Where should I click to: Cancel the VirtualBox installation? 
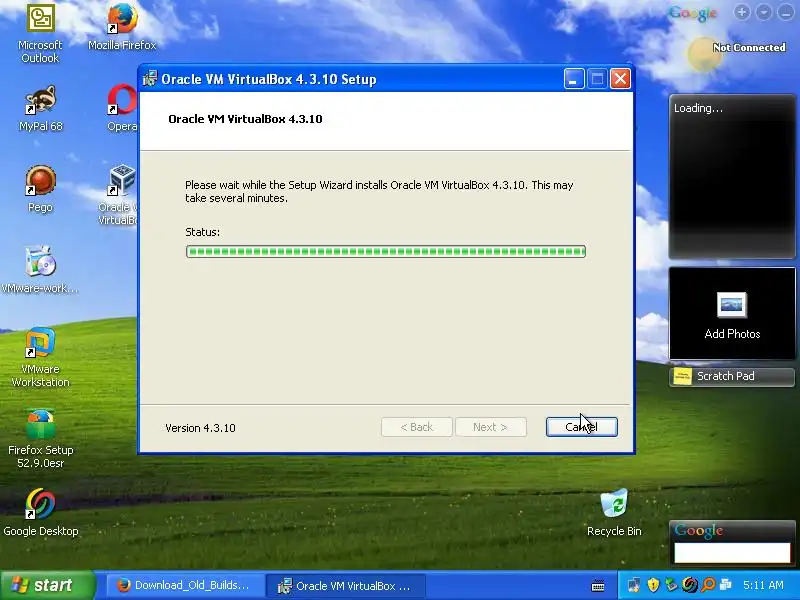point(582,427)
